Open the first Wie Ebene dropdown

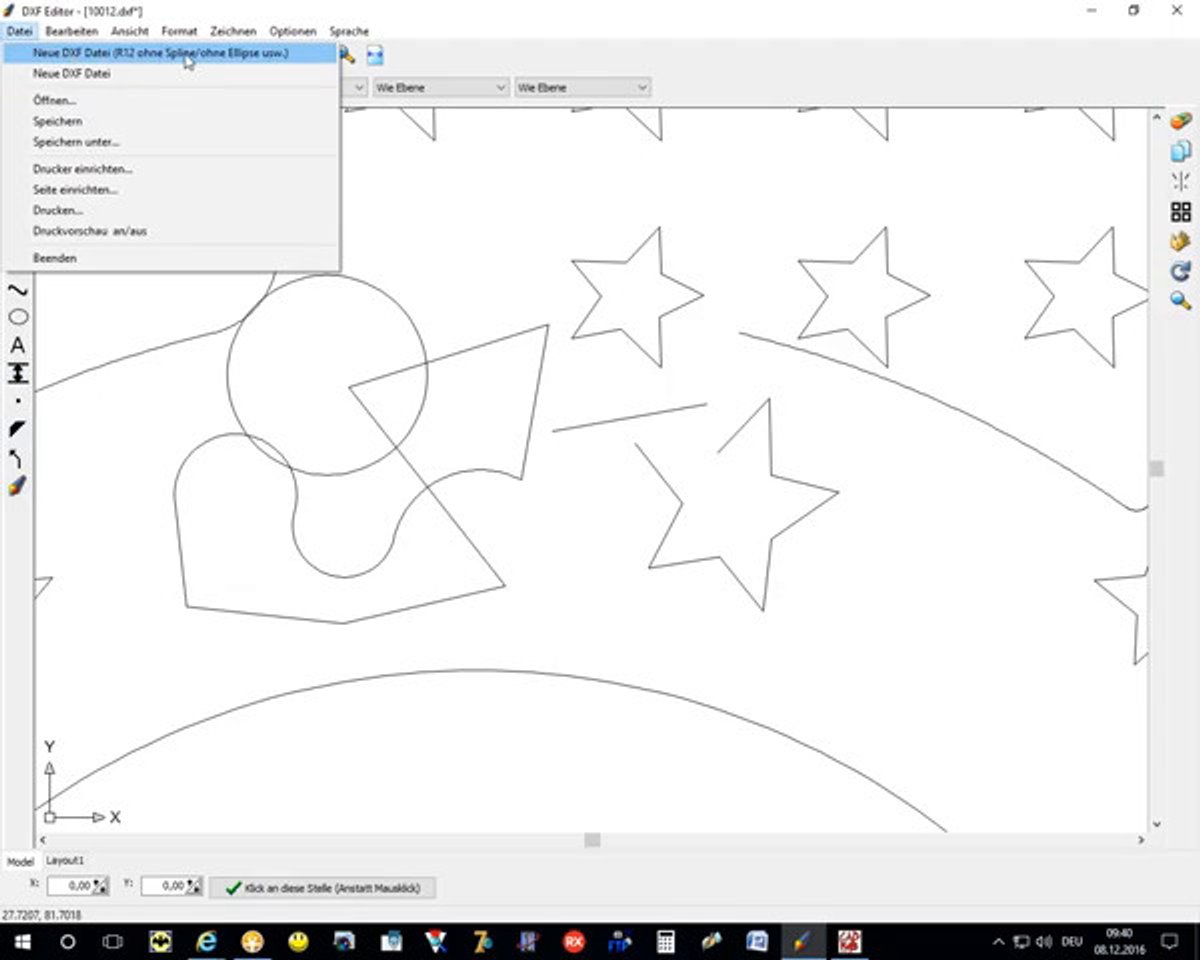[x=440, y=87]
